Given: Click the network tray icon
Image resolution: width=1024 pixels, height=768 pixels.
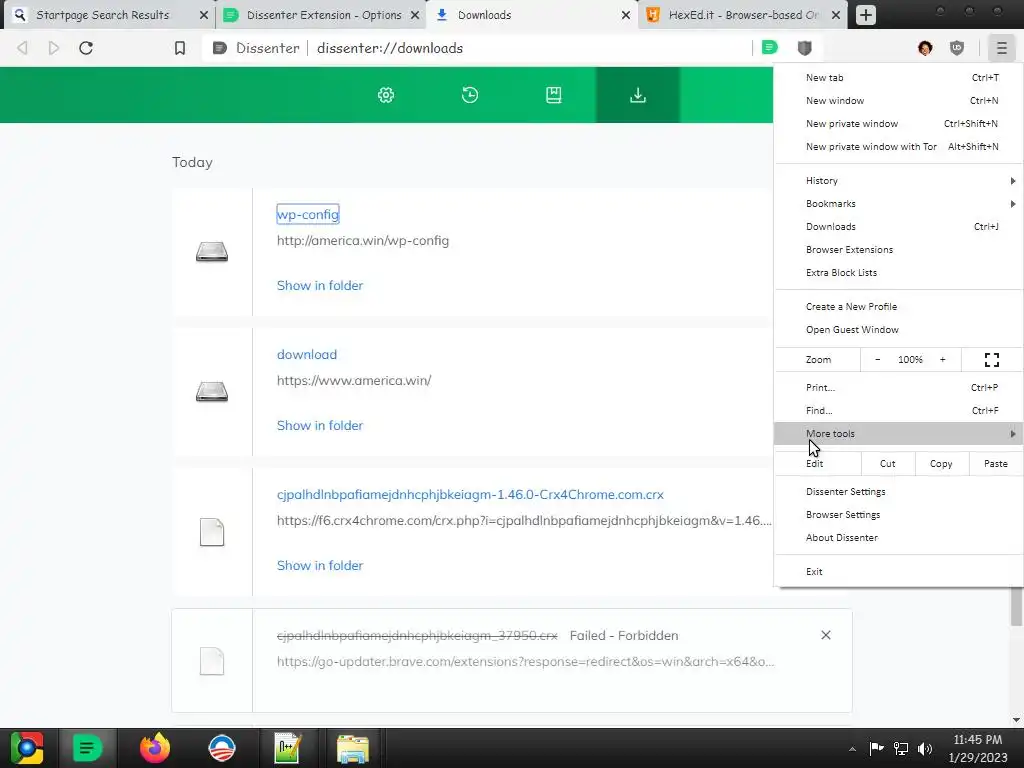Looking at the screenshot, I should (901, 748).
